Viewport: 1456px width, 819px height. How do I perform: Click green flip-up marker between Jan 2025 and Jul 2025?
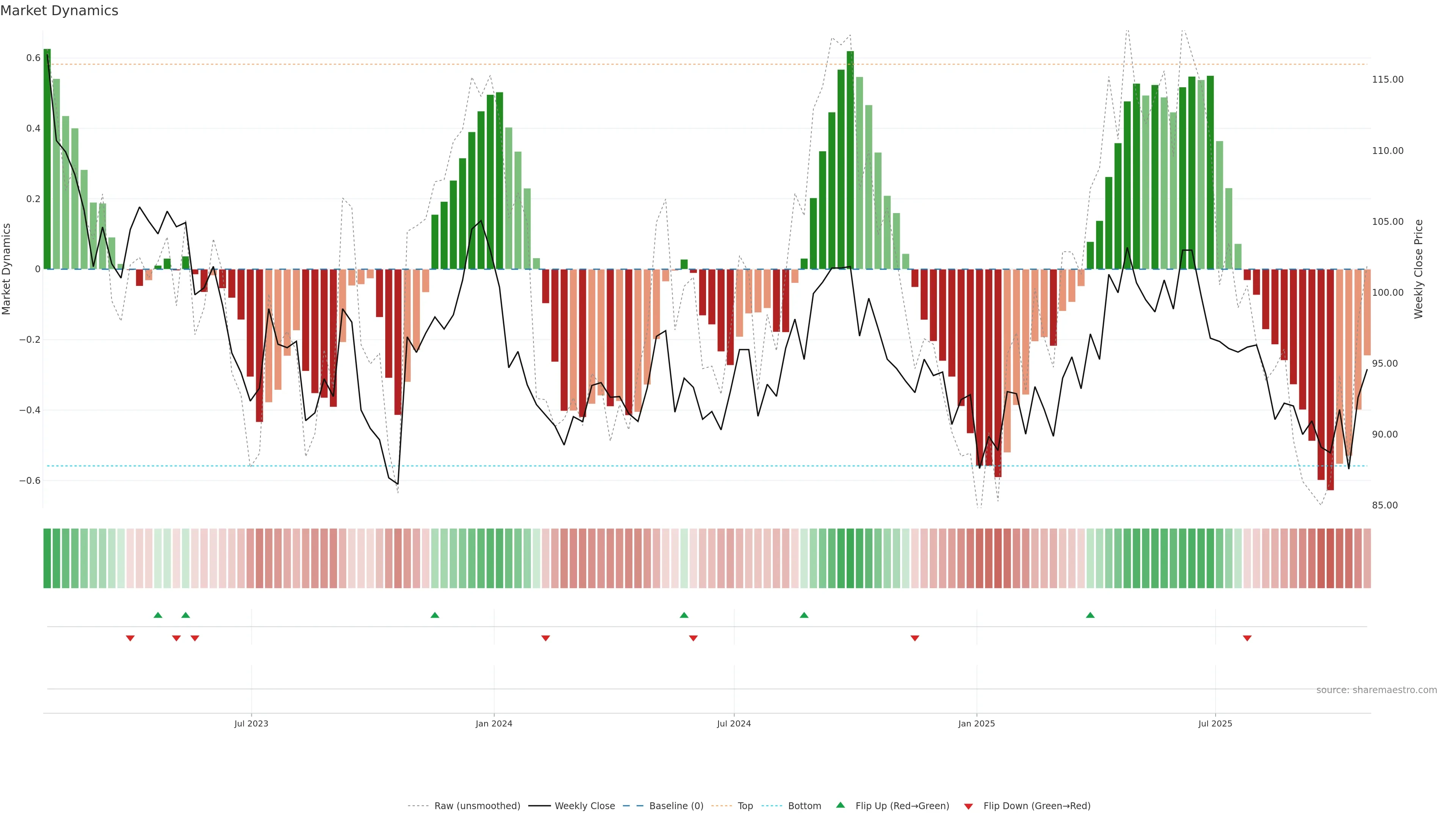point(1090,615)
